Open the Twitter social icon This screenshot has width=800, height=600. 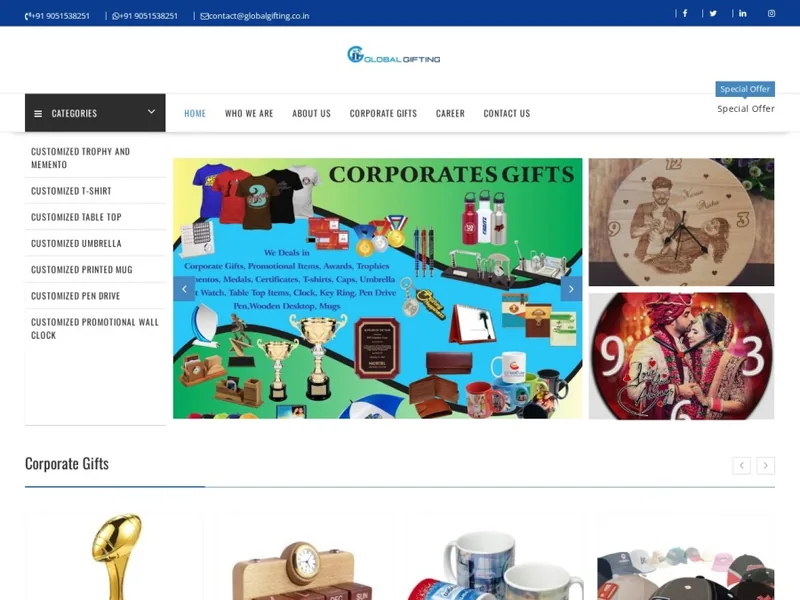click(713, 13)
